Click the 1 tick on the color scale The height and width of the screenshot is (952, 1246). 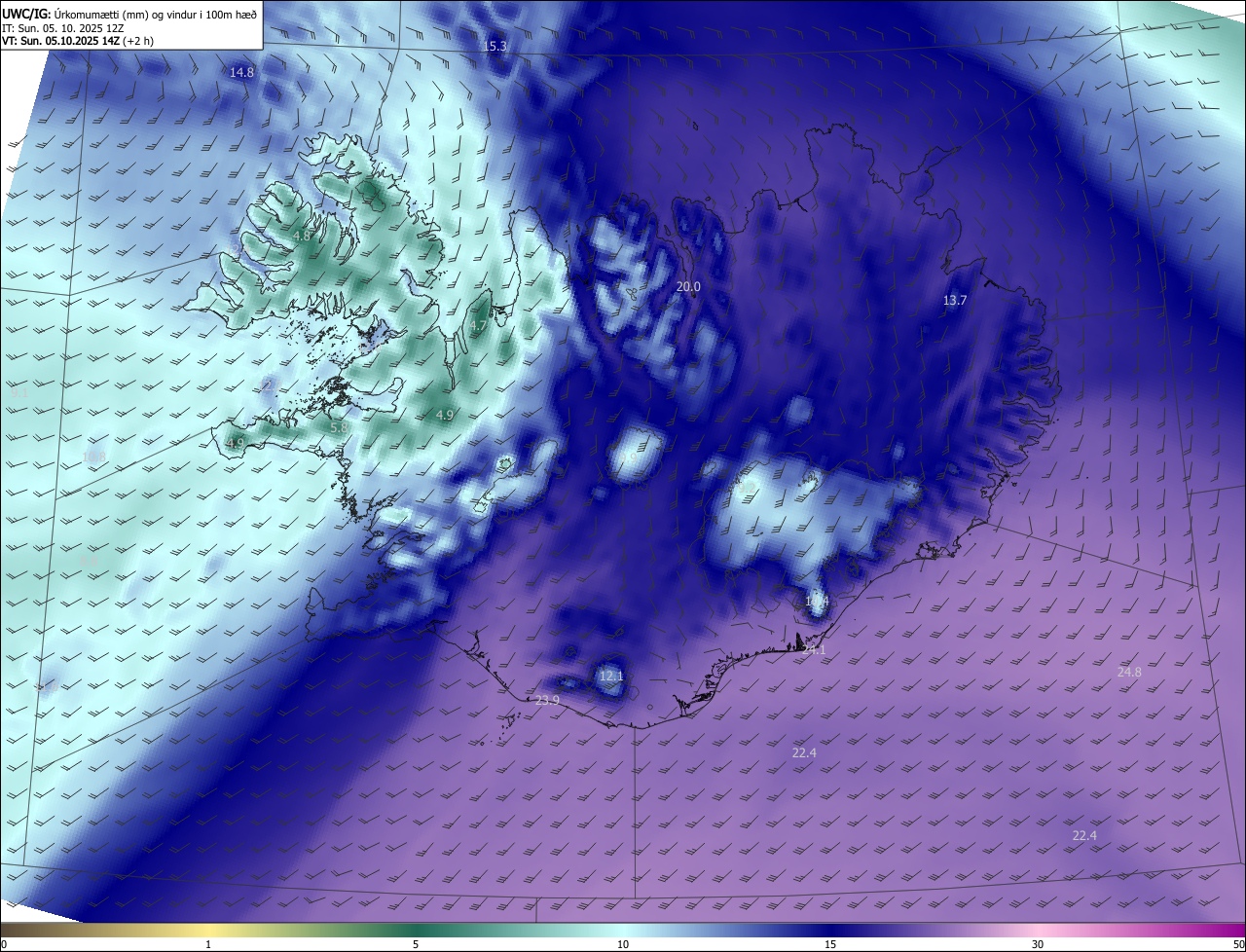(209, 944)
